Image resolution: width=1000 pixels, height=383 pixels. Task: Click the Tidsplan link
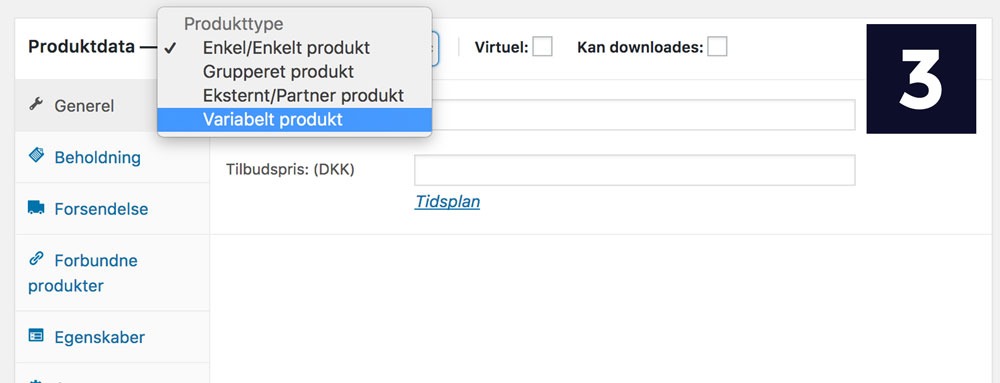pos(447,202)
